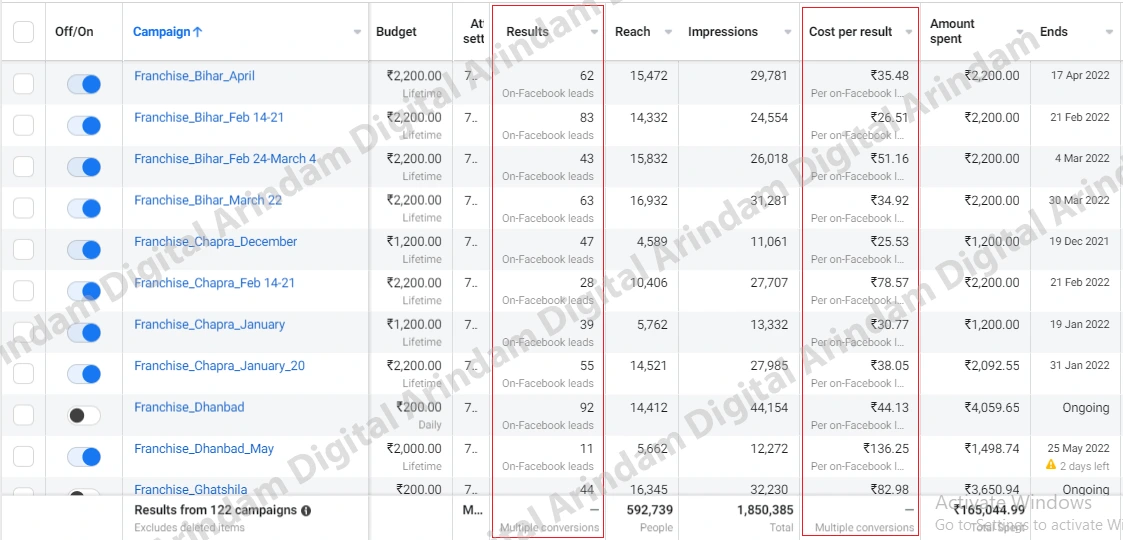Screen dimensions: 1123x540
Task: Open the Amount spent column dropdown
Action: (1021, 33)
